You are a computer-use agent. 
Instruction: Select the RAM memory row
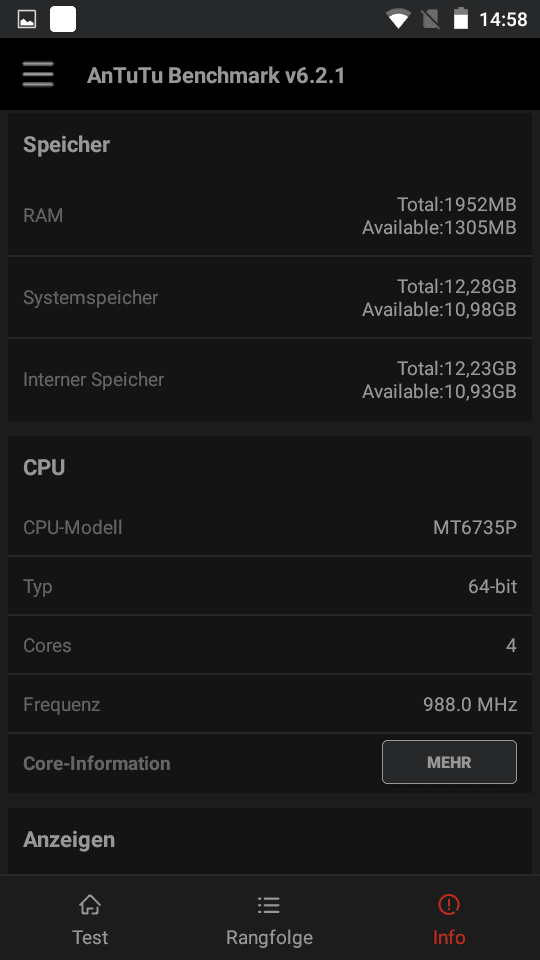(269, 216)
